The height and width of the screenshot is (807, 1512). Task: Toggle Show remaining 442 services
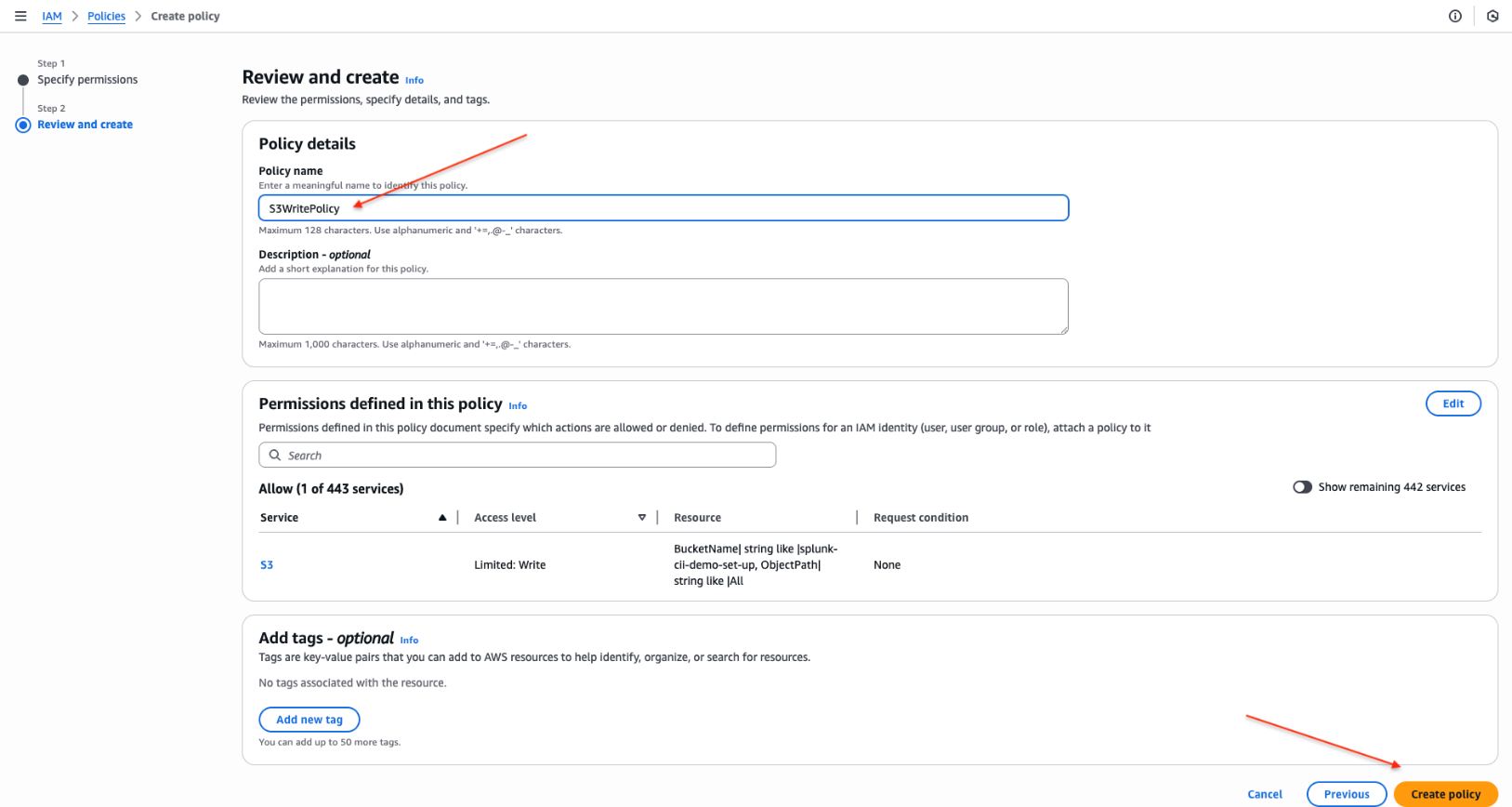click(x=1302, y=487)
